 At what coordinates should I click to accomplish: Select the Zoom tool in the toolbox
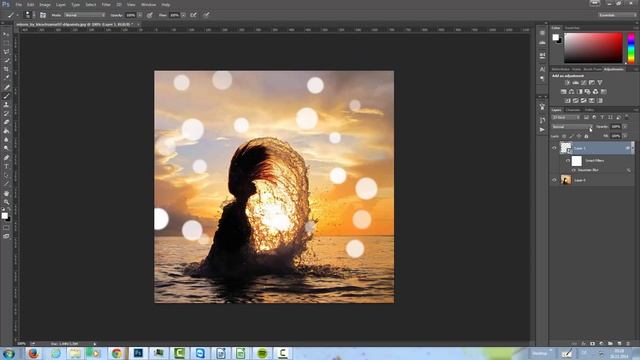coord(6,202)
